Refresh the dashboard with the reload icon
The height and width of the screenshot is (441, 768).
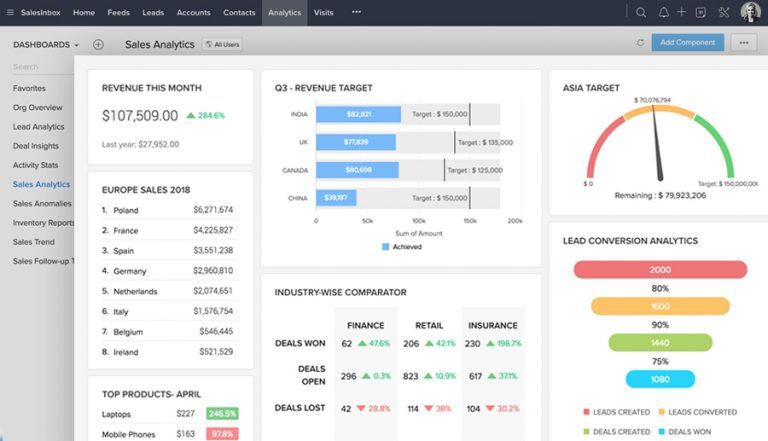pos(640,43)
